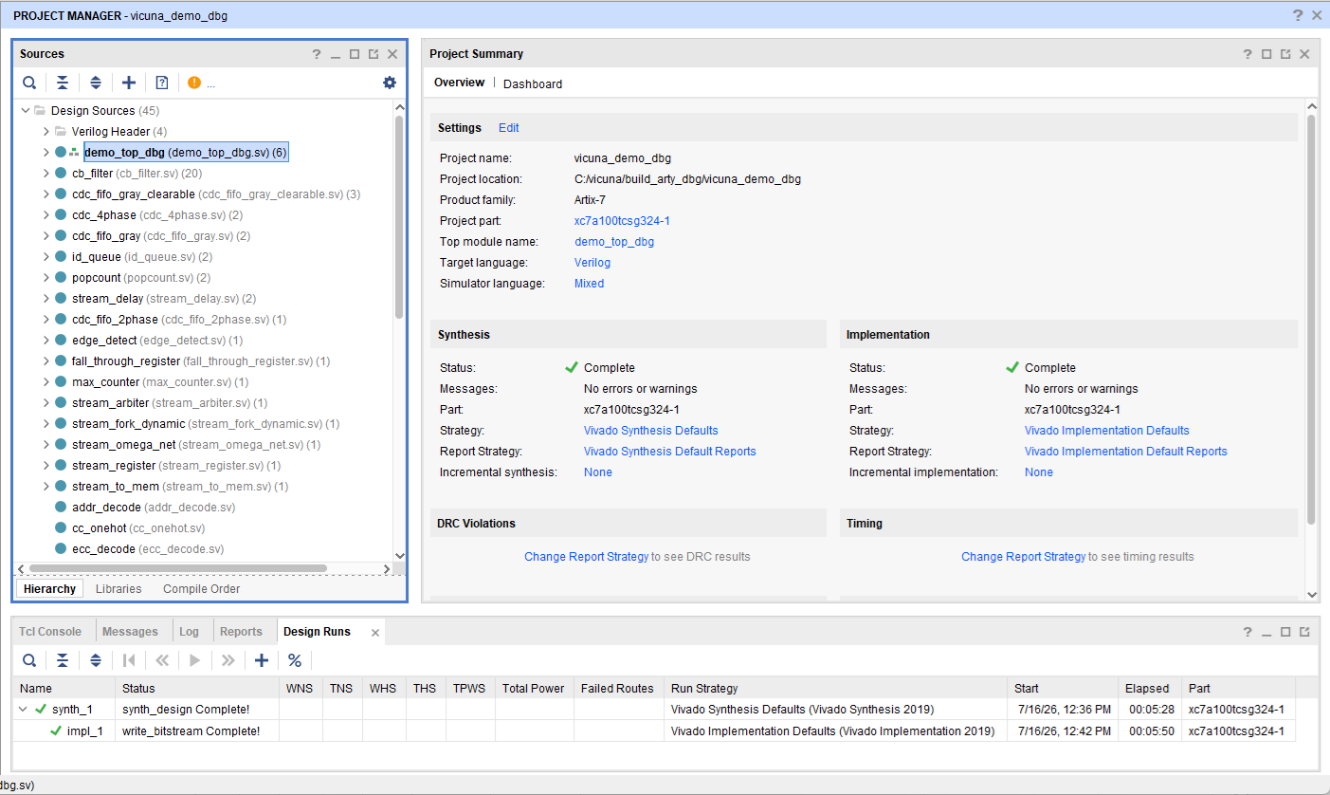This screenshot has width=1330, height=795.
Task: Open the Tcl Console tab
Action: (50, 632)
